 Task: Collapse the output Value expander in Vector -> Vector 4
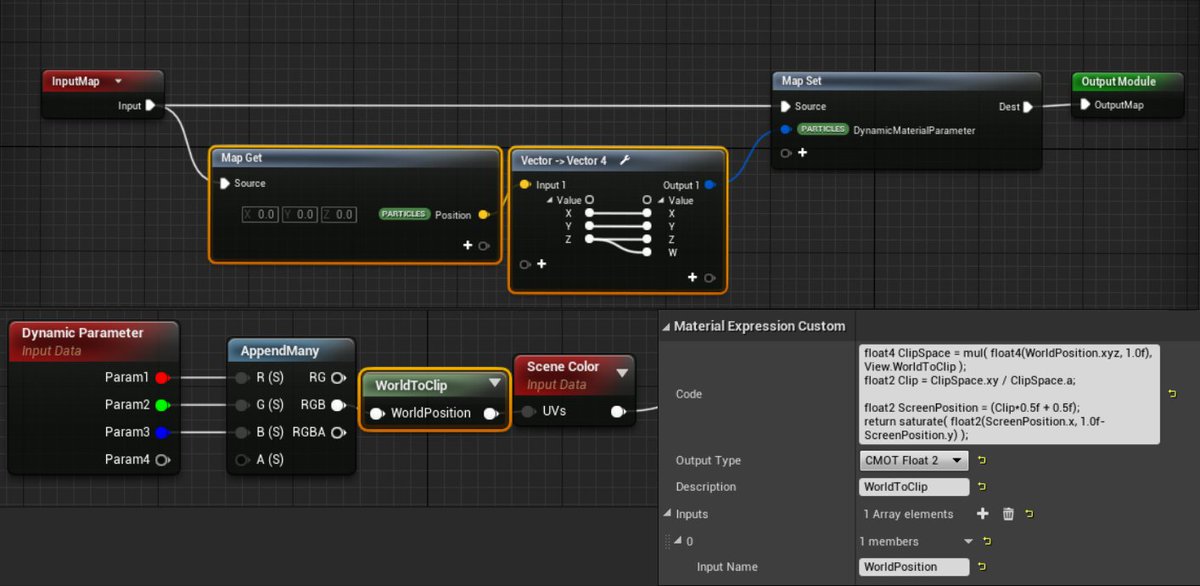(660, 201)
